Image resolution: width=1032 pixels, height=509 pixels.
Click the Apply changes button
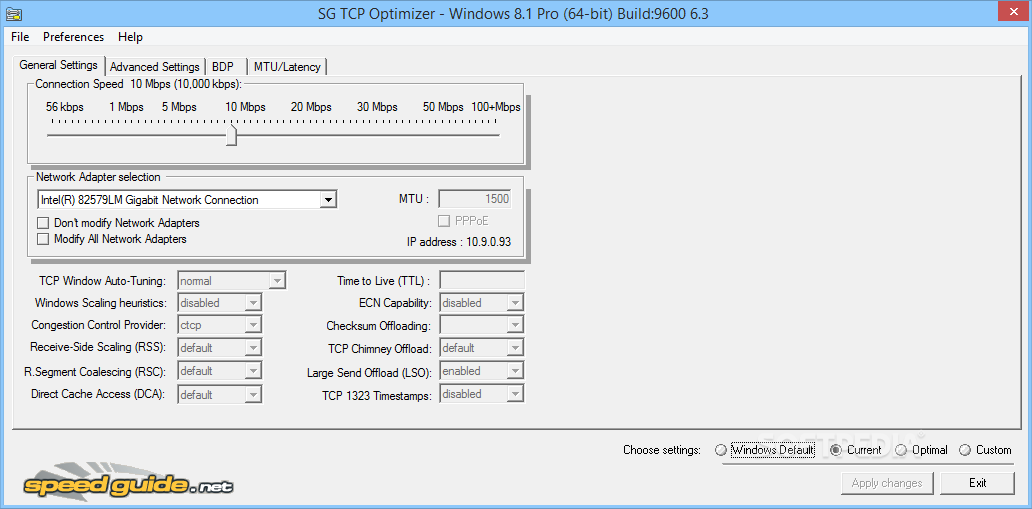887,483
